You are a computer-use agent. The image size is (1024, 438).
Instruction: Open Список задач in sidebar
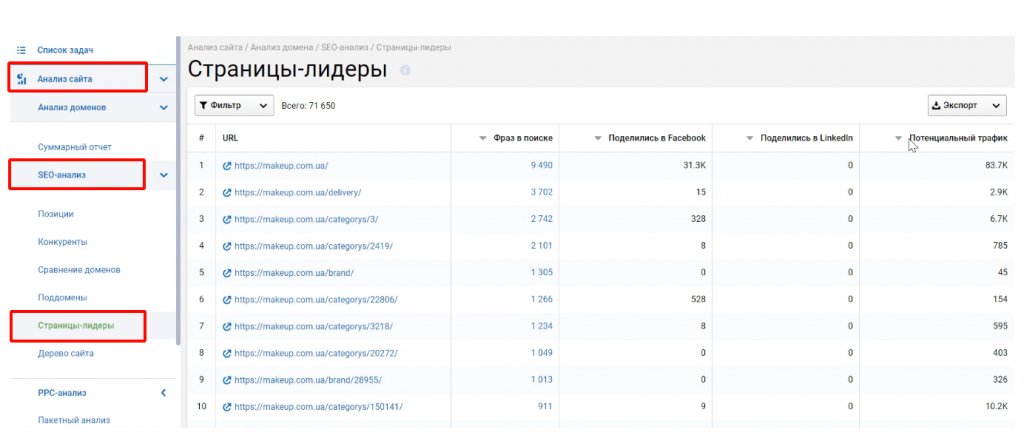[65, 50]
